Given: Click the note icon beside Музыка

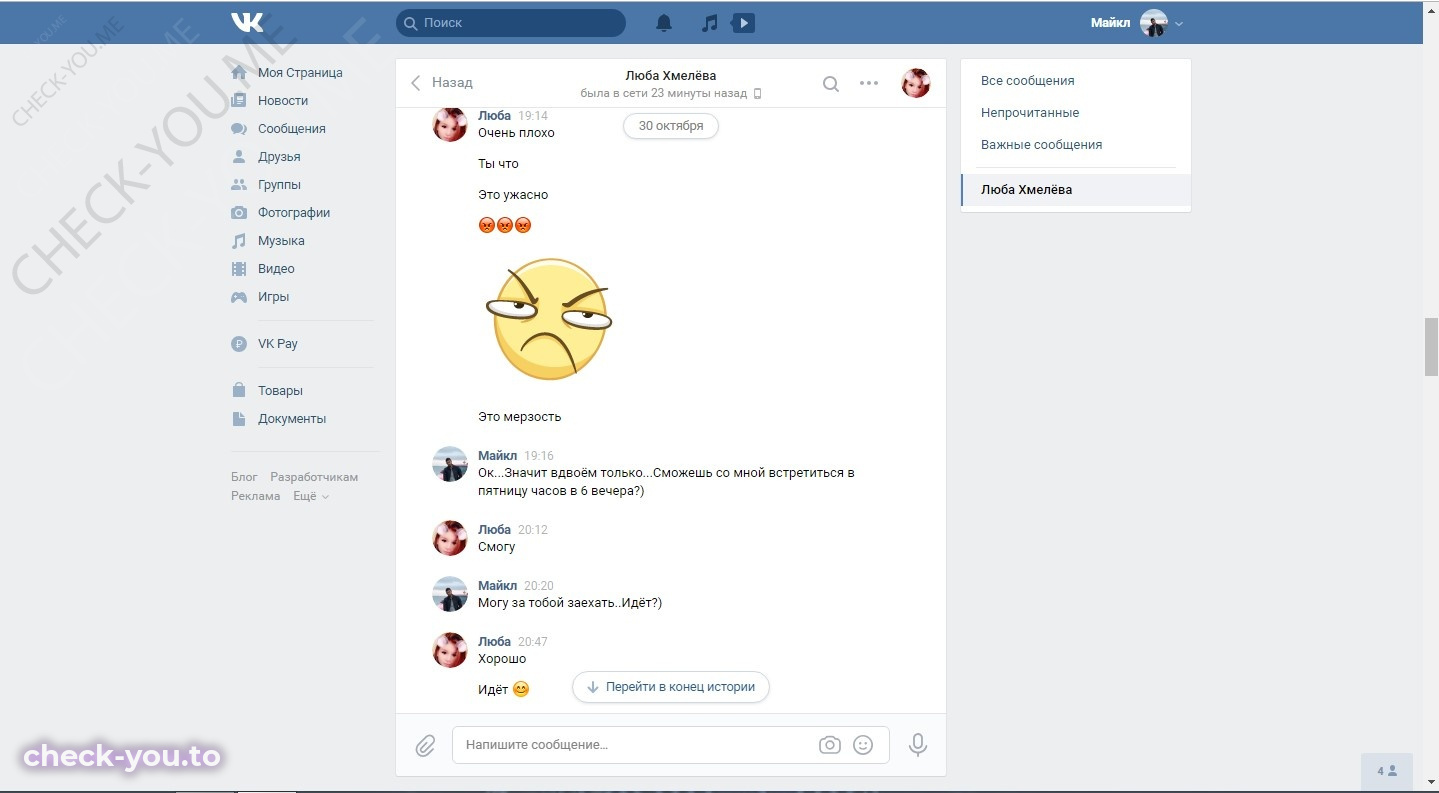Looking at the screenshot, I should pos(239,241).
